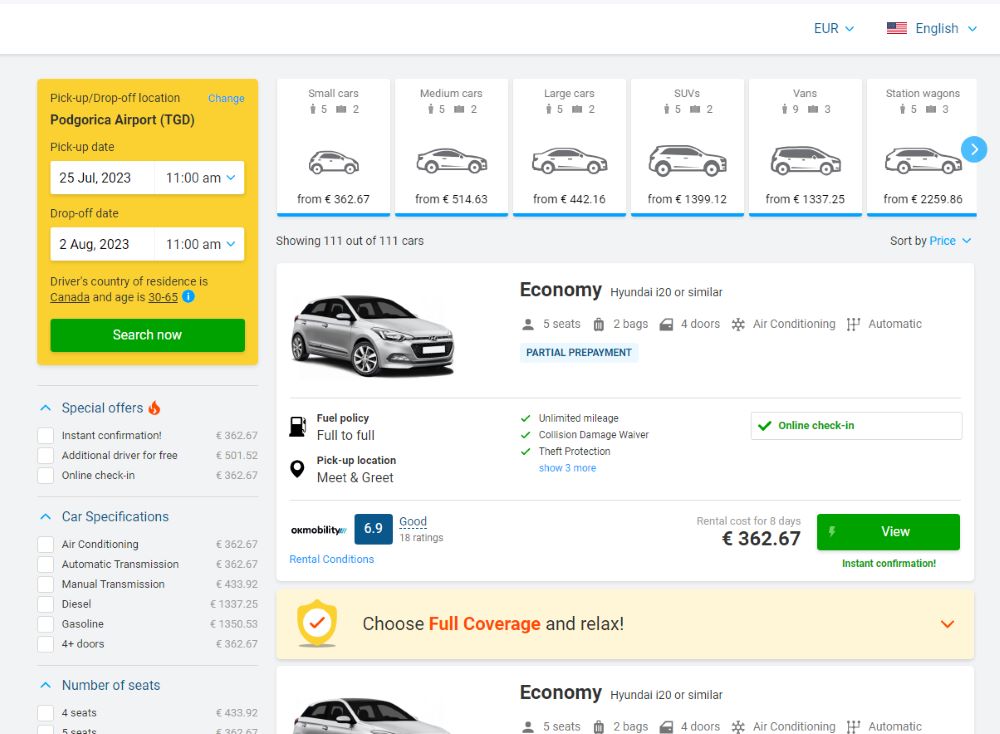Screen dimensions: 1000x734
Task: Check the Automatic Transmission filter
Action: (x=46, y=564)
